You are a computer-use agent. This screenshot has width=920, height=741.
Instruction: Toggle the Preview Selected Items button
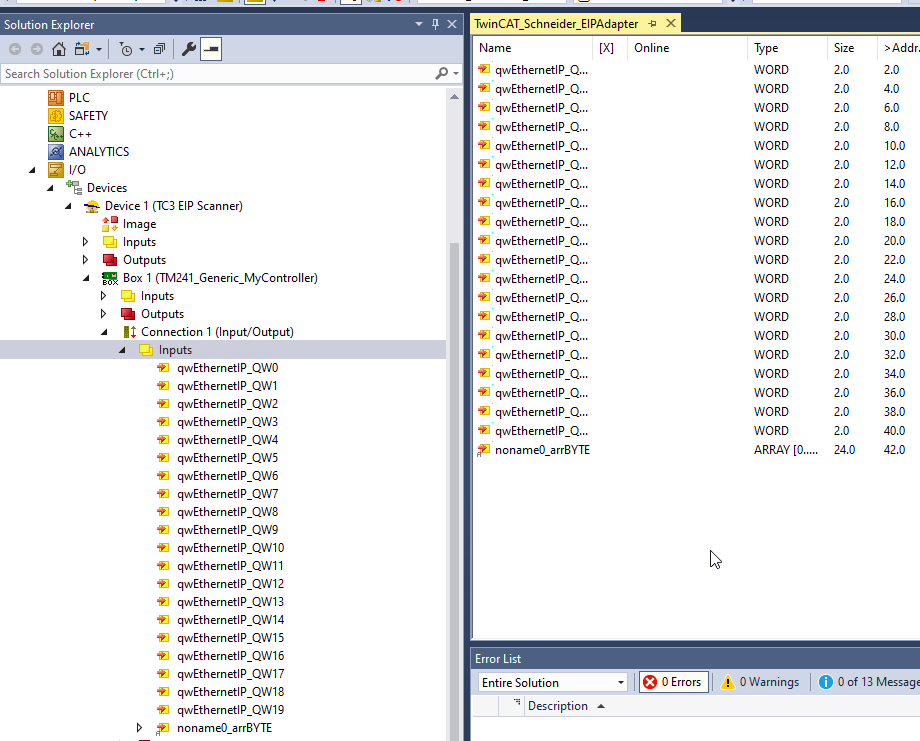pos(211,49)
